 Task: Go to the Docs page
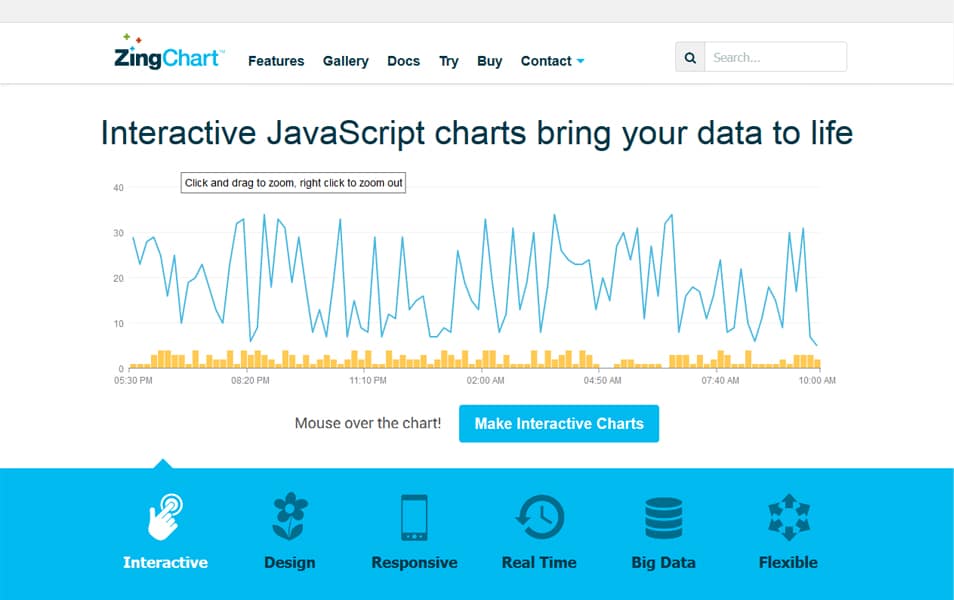pyautogui.click(x=403, y=61)
